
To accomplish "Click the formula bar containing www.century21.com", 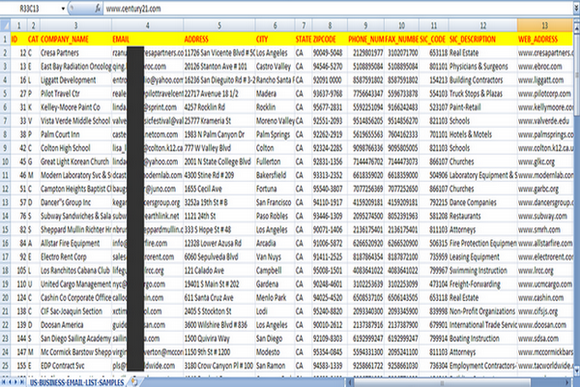I will pos(337,9).
